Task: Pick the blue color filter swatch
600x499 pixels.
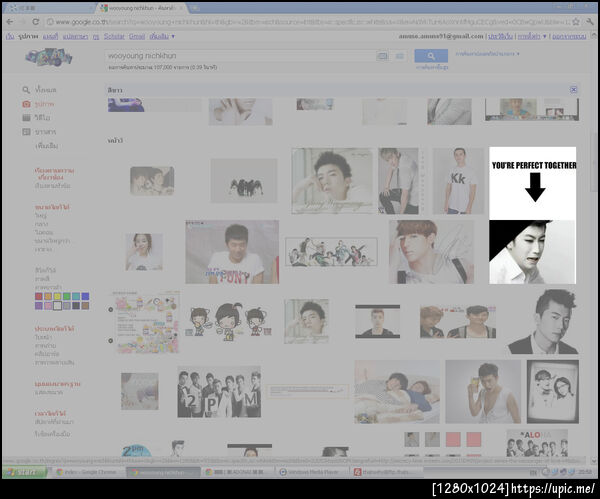Action: [85, 296]
